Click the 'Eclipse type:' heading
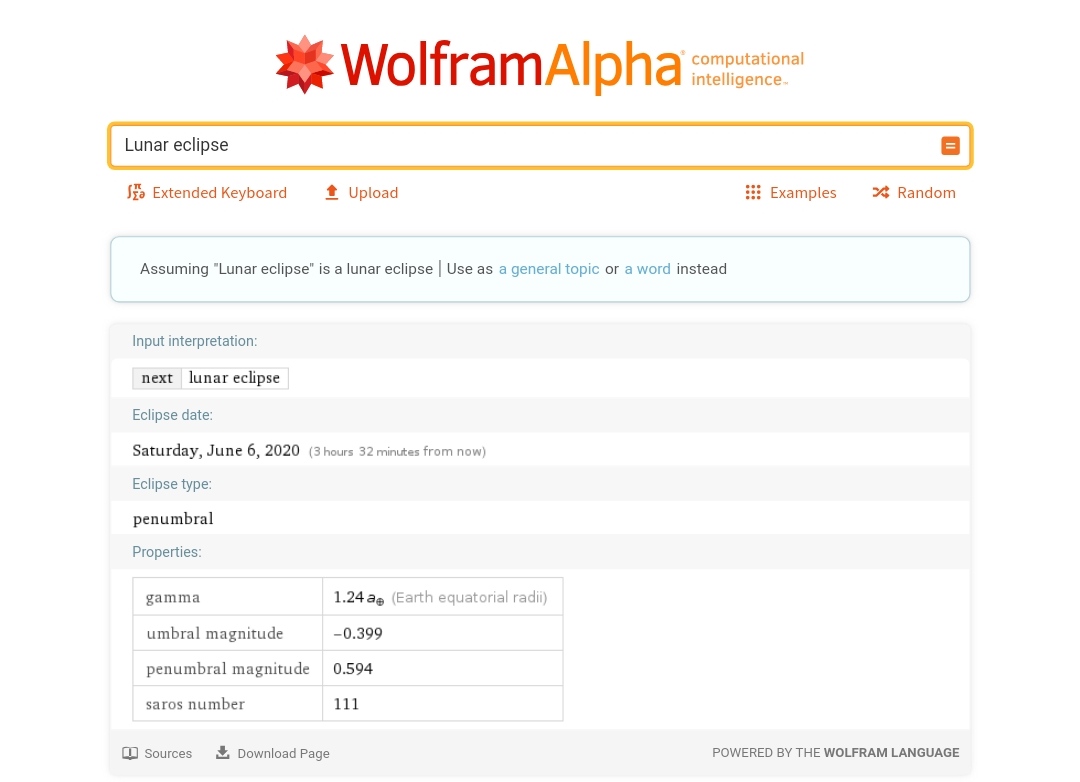 click(172, 484)
